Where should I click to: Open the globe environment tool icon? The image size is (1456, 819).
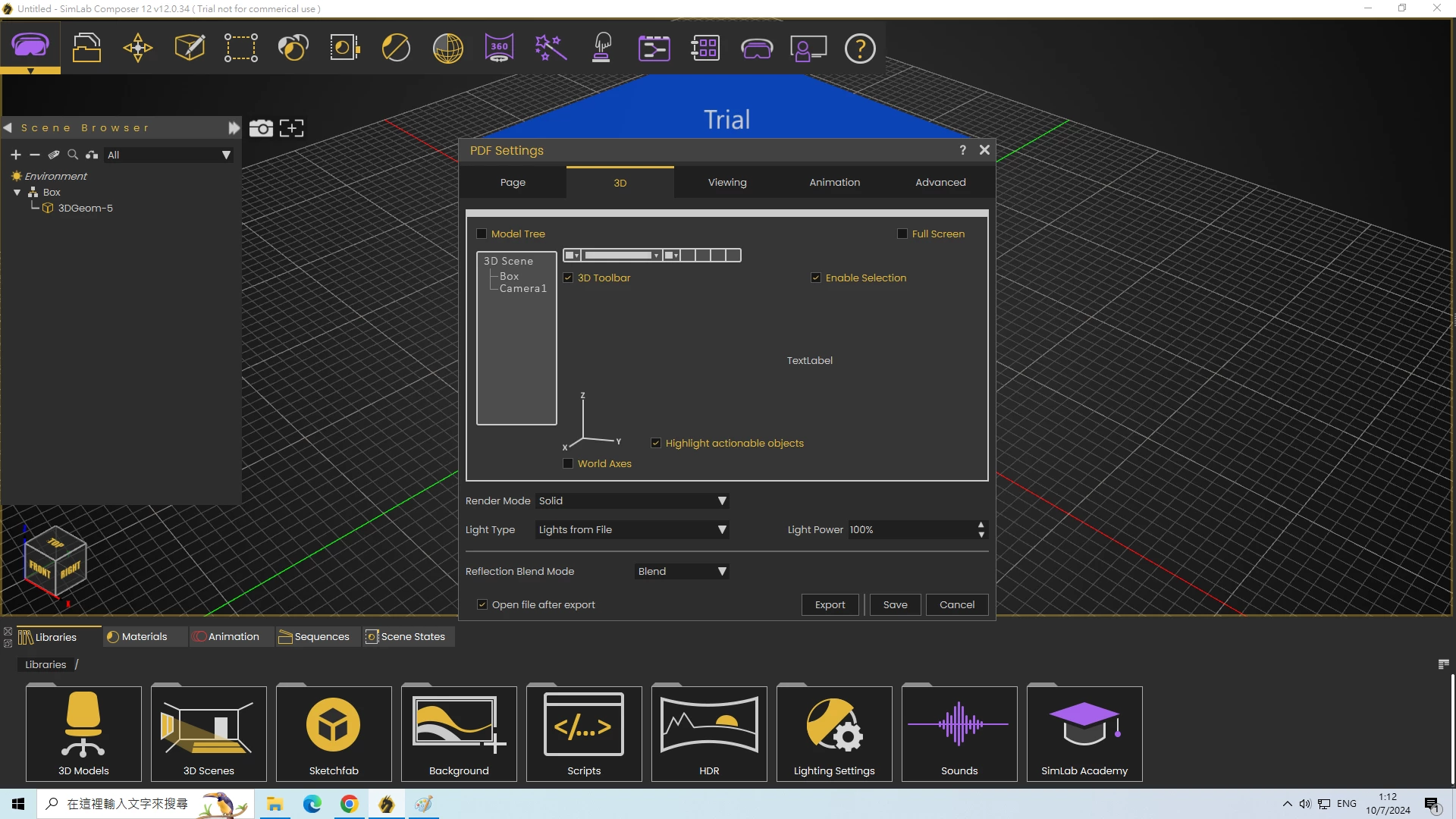pyautogui.click(x=447, y=48)
